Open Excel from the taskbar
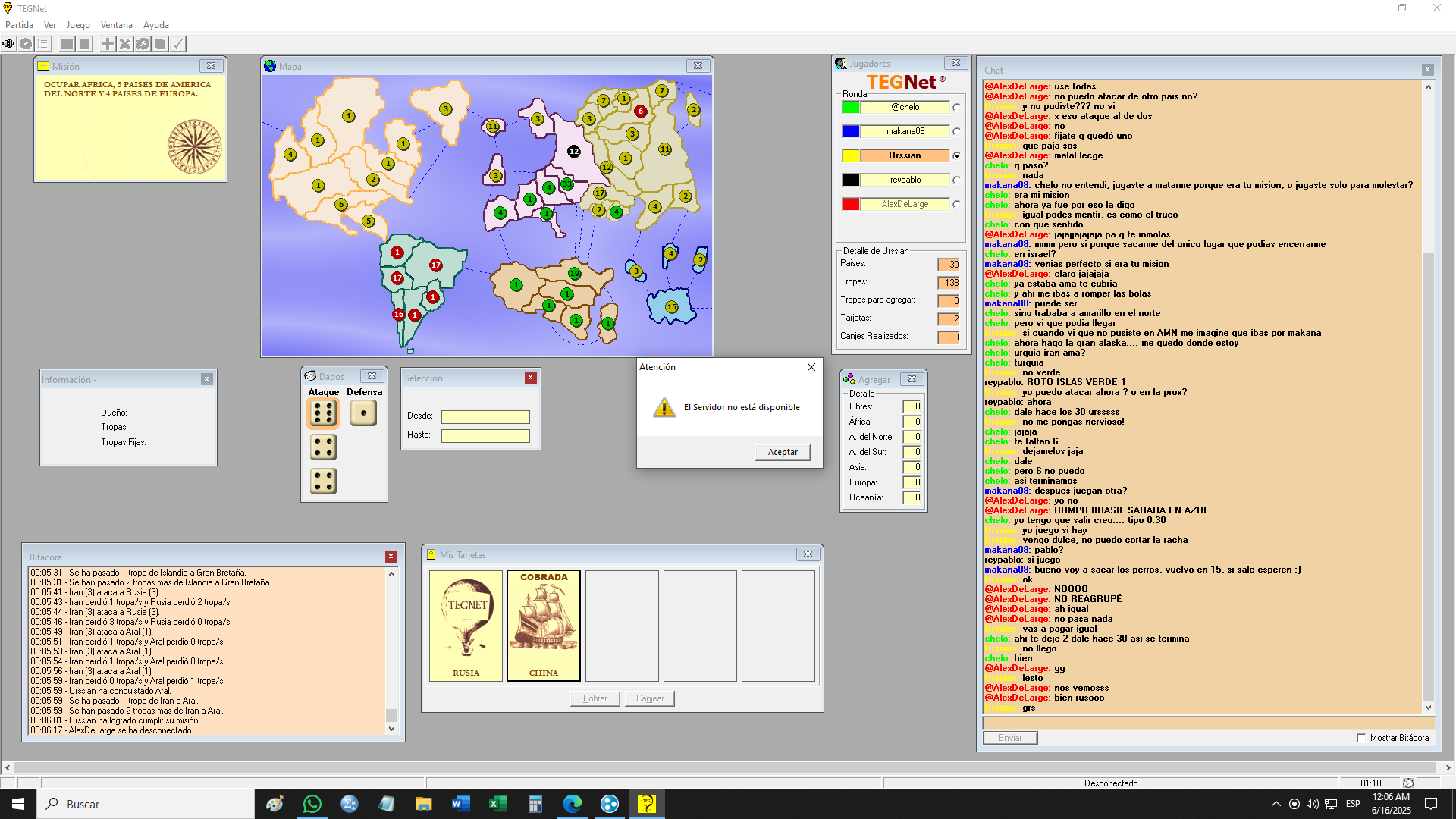This screenshot has height=819, width=1456. 497,804
